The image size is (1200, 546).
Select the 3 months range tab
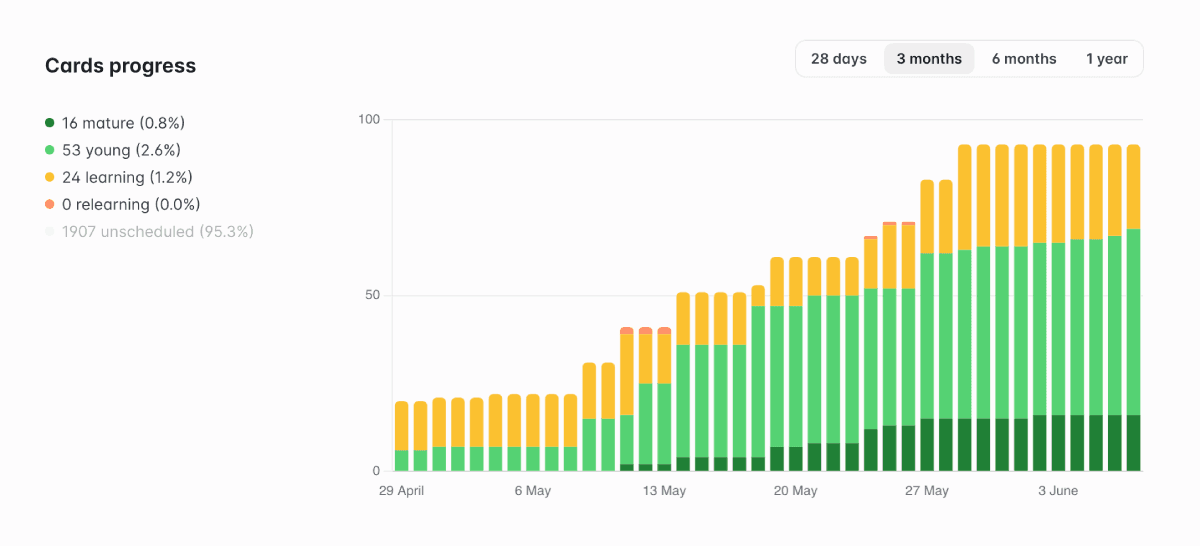point(929,59)
